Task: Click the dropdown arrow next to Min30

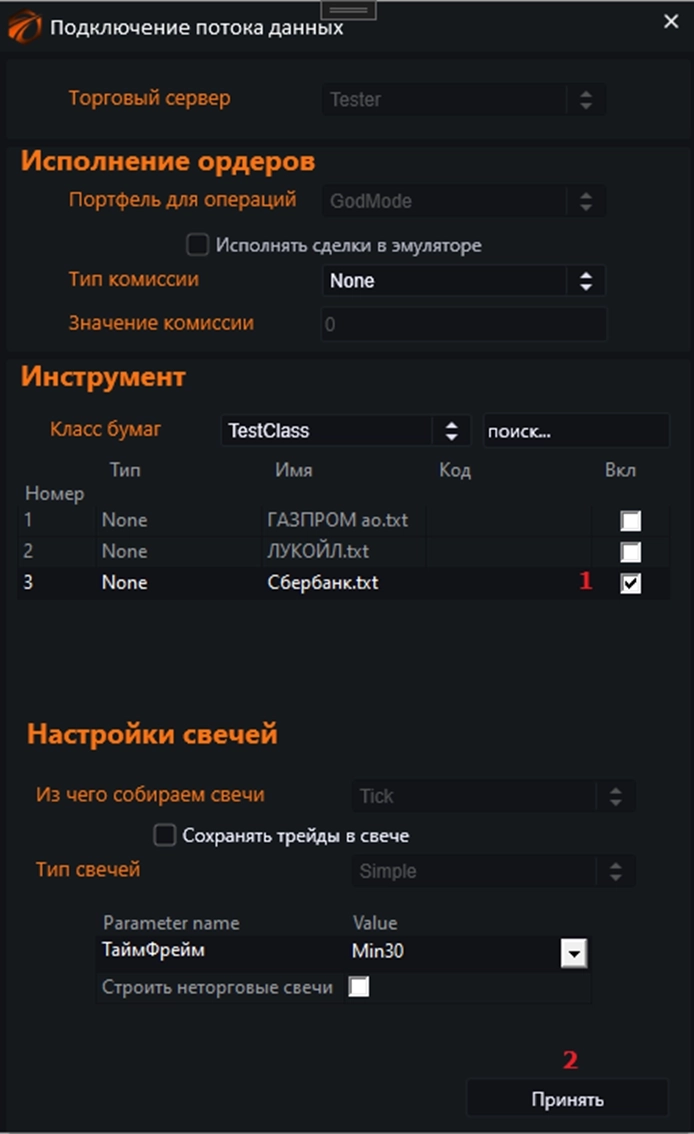Action: pos(573,954)
